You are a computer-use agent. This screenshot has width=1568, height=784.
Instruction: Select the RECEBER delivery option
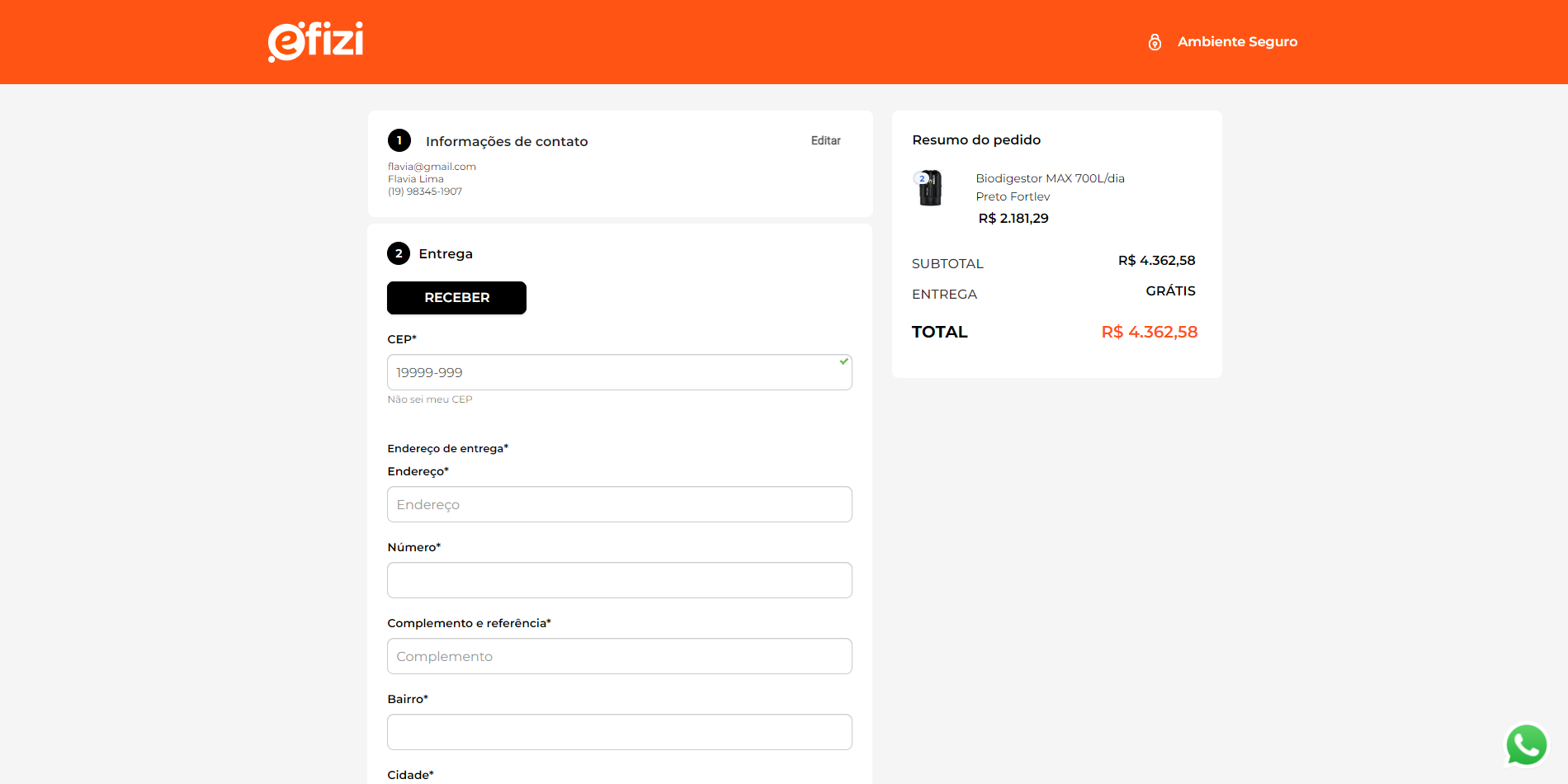(456, 298)
